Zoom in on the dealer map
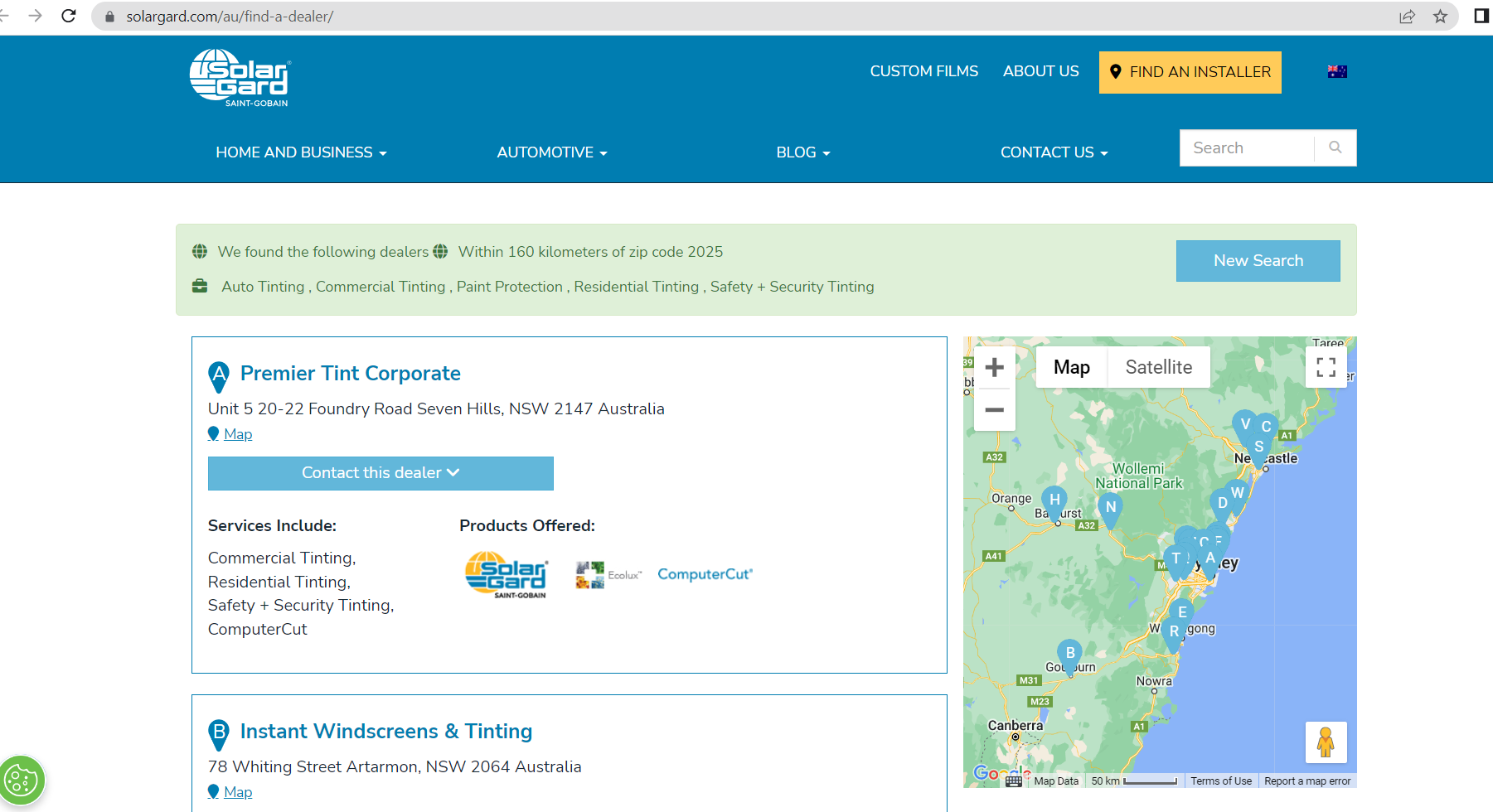Screen dimensions: 1493x812 coord(995,367)
